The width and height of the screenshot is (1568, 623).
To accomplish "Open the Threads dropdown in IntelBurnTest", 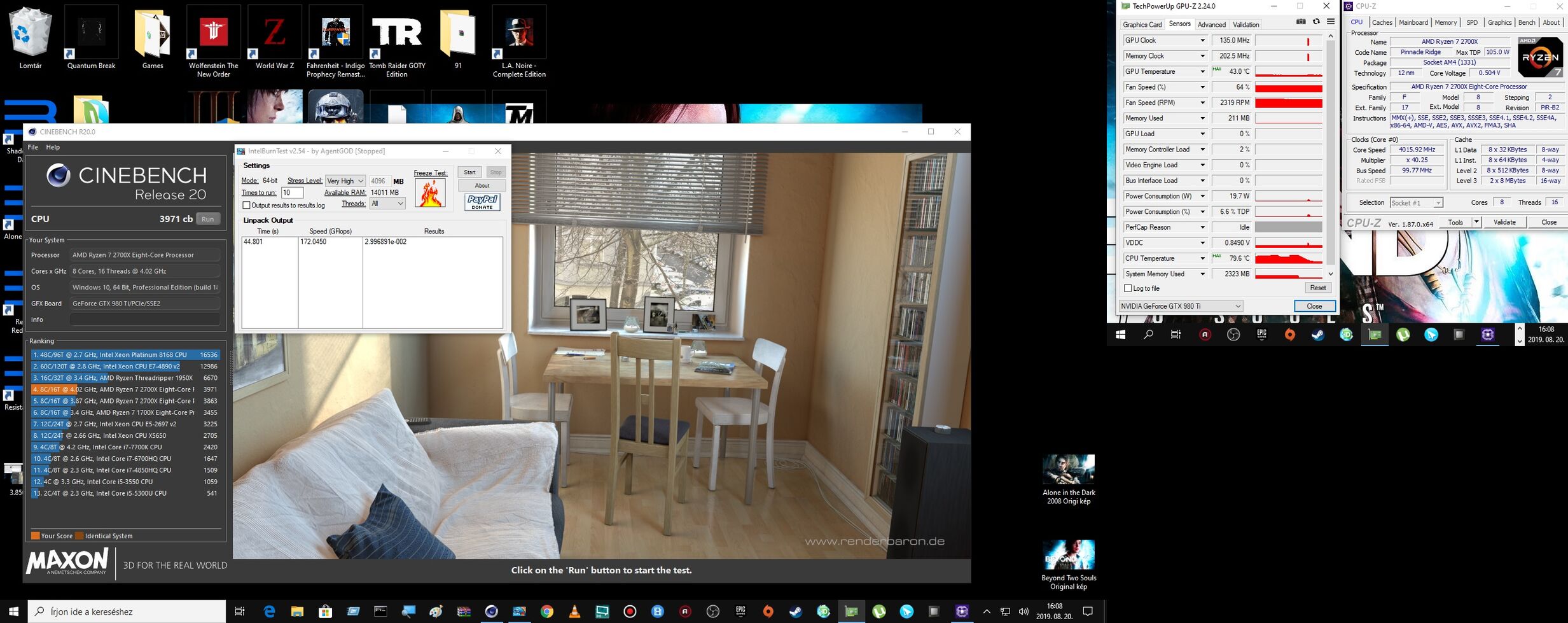I will (x=387, y=204).
